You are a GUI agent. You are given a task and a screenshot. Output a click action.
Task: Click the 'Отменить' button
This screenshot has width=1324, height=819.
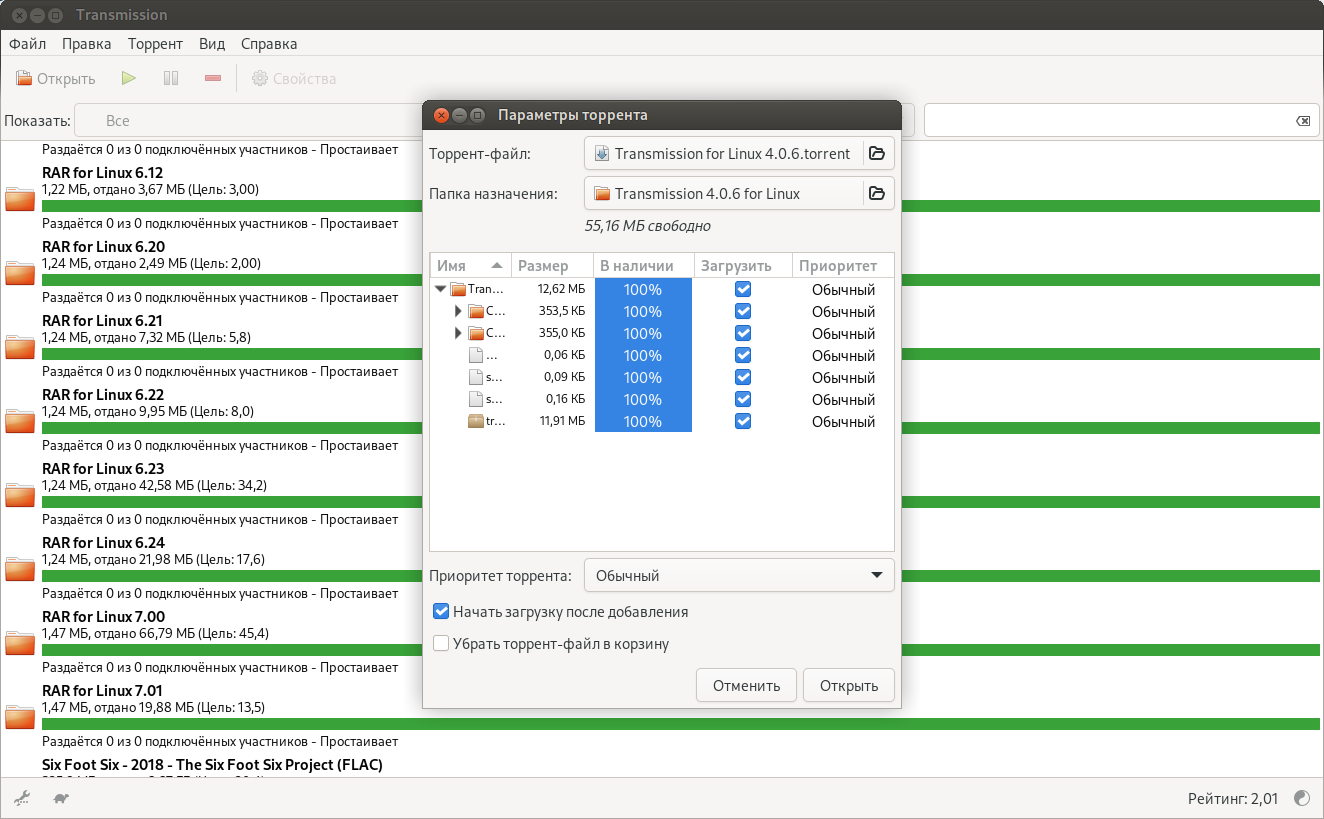pos(745,685)
